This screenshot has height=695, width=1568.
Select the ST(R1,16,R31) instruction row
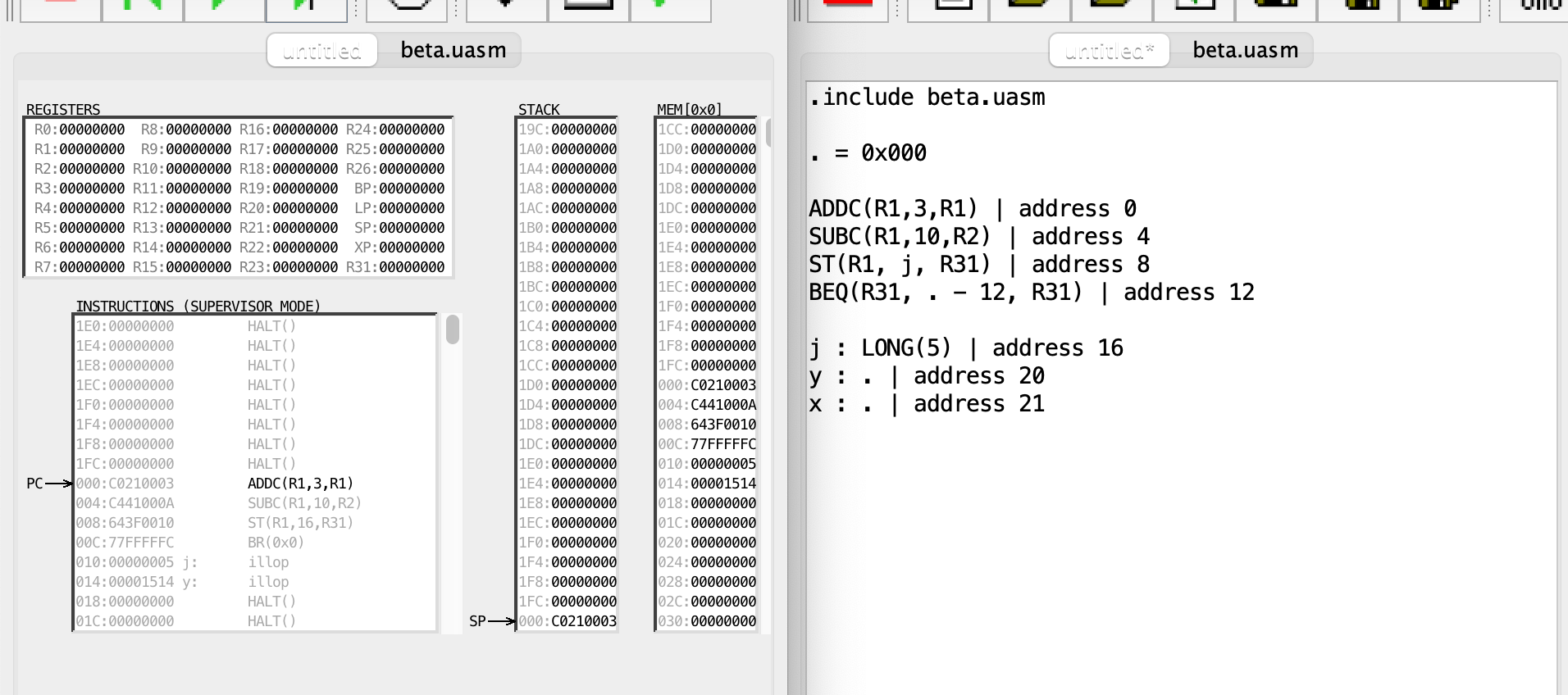pyautogui.click(x=254, y=523)
